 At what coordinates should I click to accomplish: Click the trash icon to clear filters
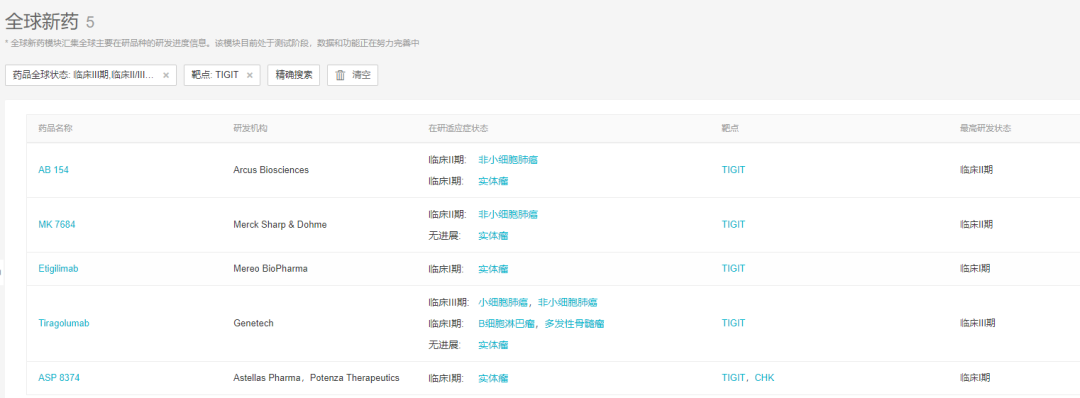click(x=340, y=75)
